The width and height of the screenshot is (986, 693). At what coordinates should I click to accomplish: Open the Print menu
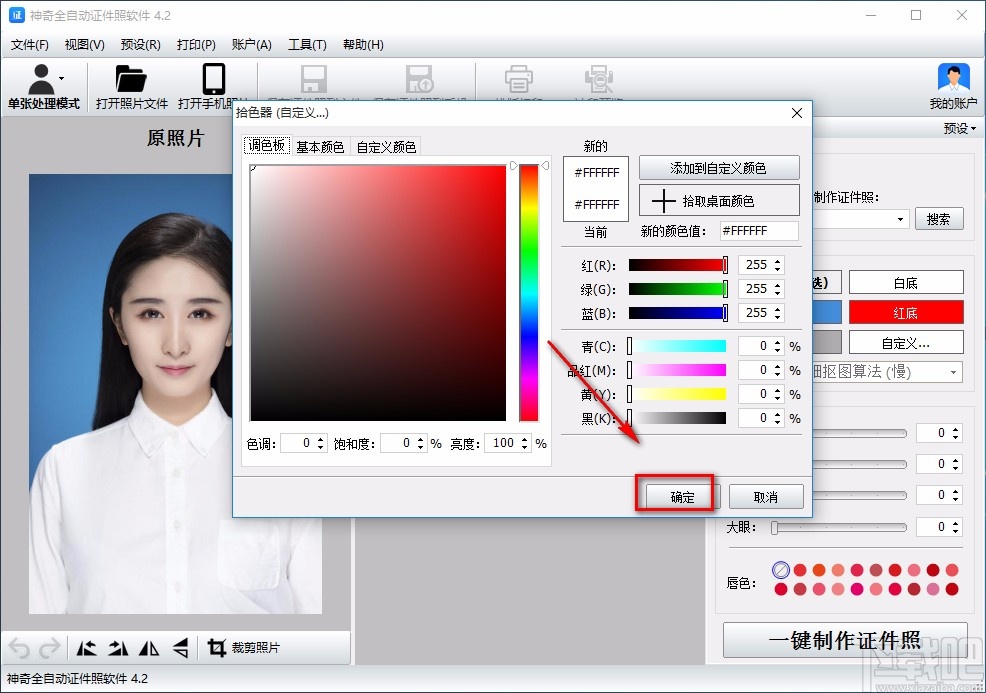196,45
